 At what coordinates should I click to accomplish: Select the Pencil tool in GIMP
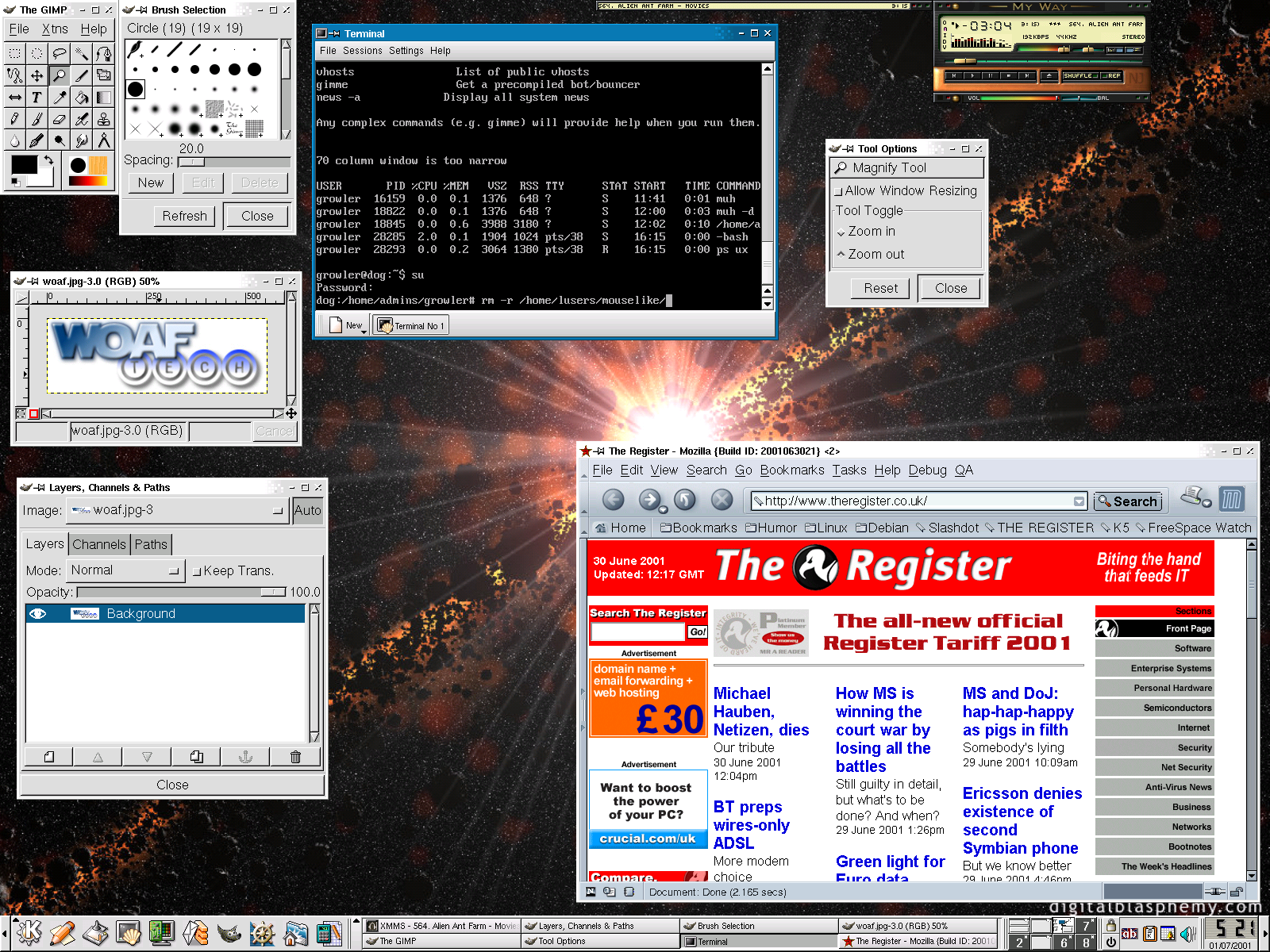click(x=14, y=118)
